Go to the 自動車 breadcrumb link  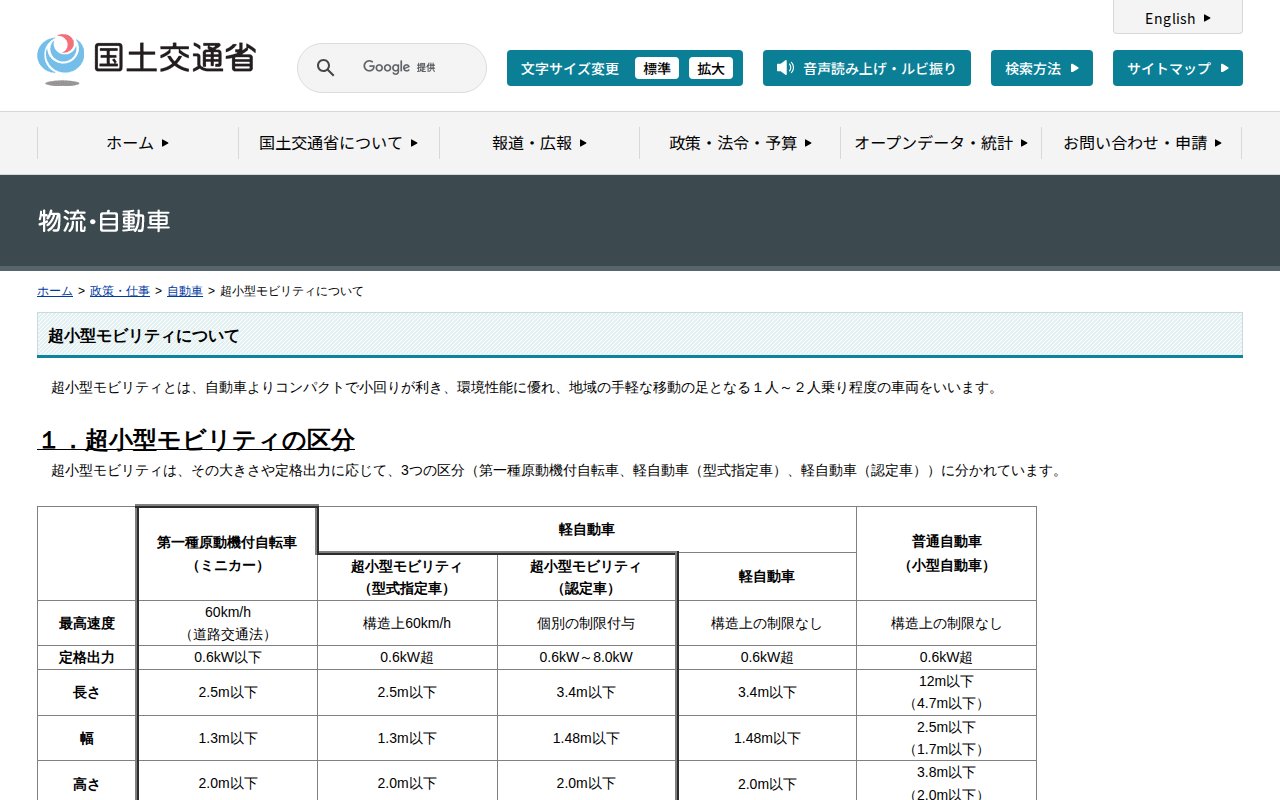click(x=185, y=291)
